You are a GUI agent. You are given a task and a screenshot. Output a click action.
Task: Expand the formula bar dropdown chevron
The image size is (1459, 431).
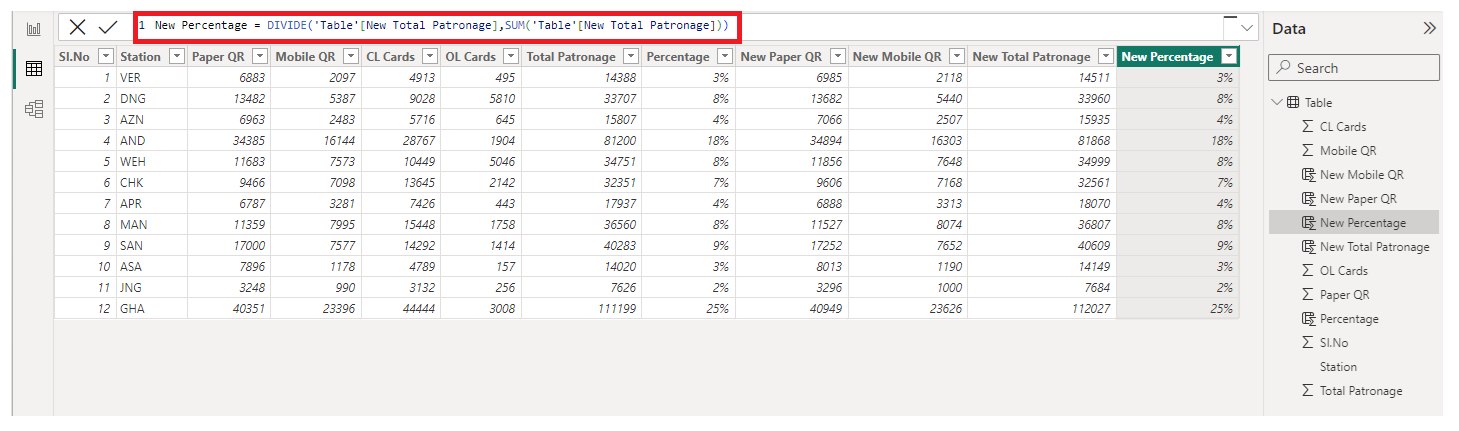coord(1247,28)
